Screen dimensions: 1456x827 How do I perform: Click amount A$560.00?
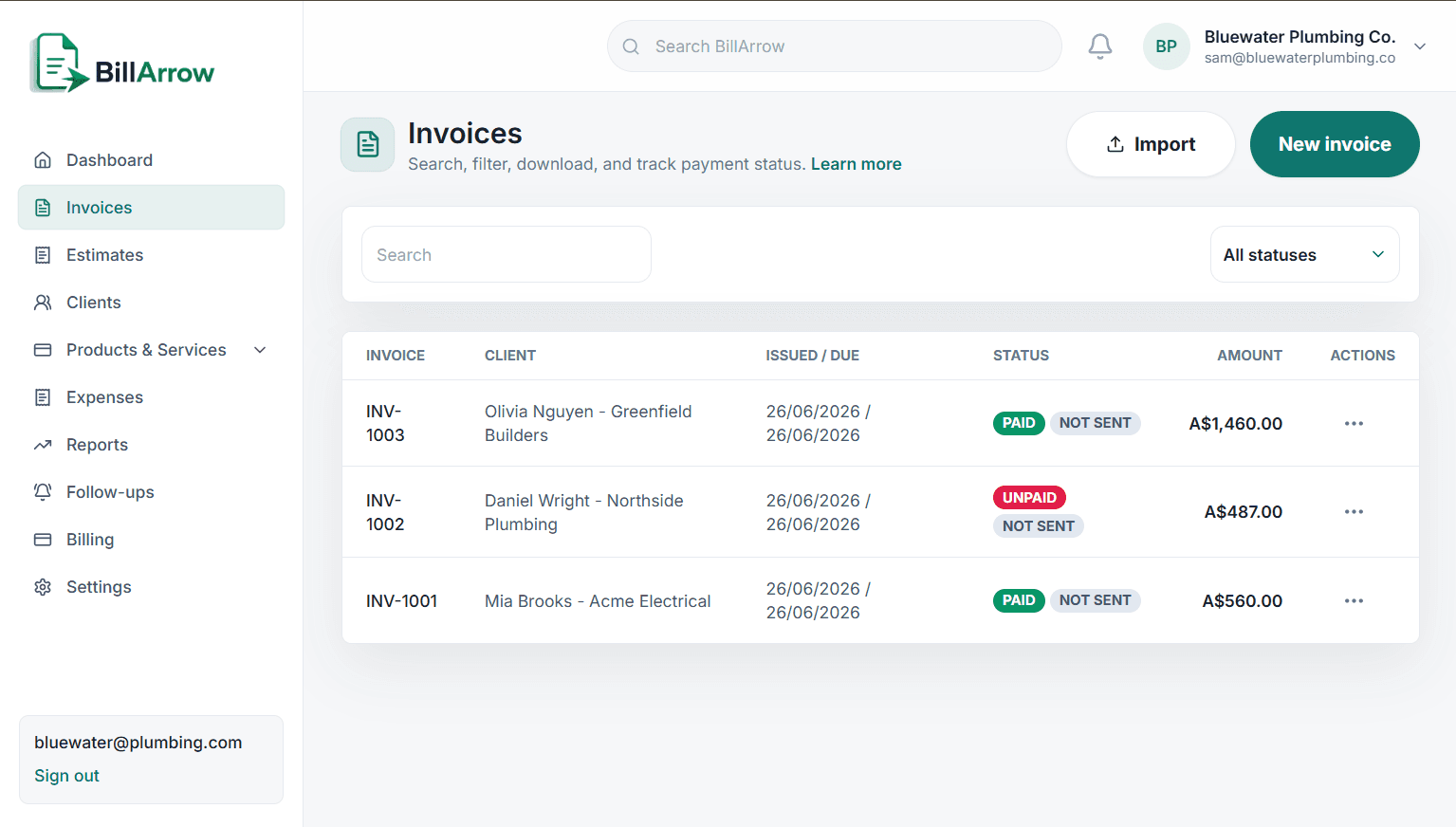point(1242,601)
